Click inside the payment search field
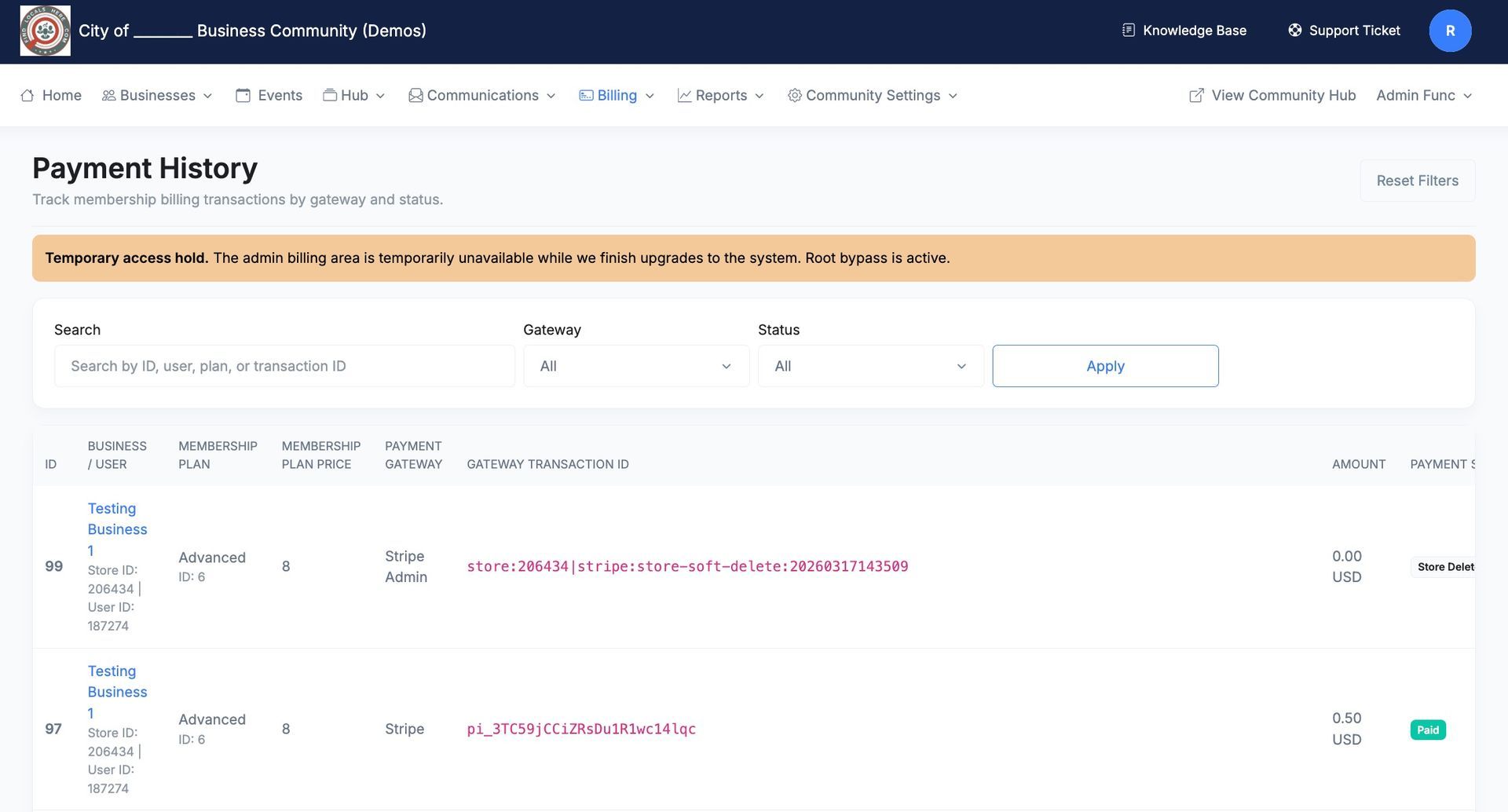The height and width of the screenshot is (812, 1508). click(x=284, y=365)
